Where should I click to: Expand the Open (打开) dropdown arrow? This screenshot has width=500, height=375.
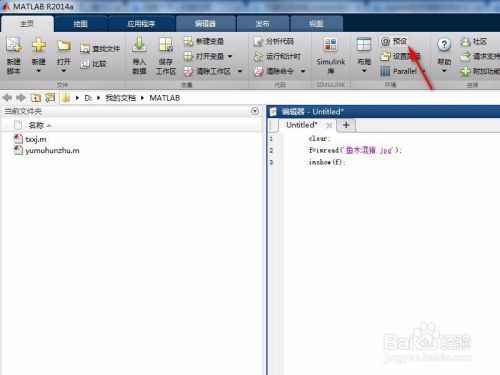pyautogui.click(x=64, y=71)
